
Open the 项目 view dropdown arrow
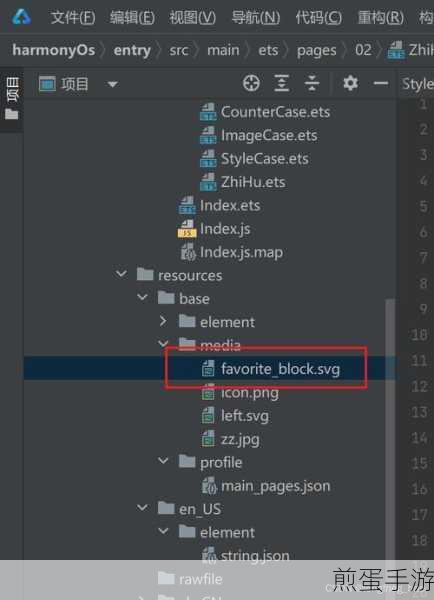tap(113, 84)
